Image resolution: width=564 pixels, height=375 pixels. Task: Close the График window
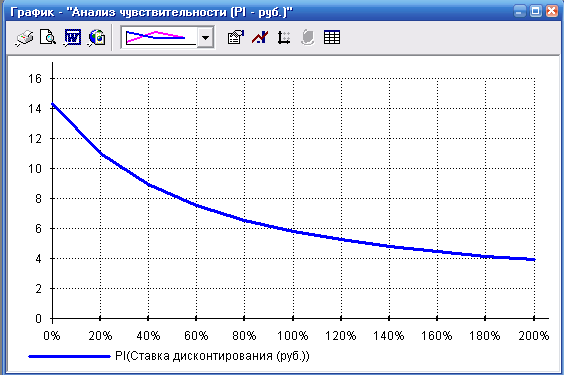552,12
